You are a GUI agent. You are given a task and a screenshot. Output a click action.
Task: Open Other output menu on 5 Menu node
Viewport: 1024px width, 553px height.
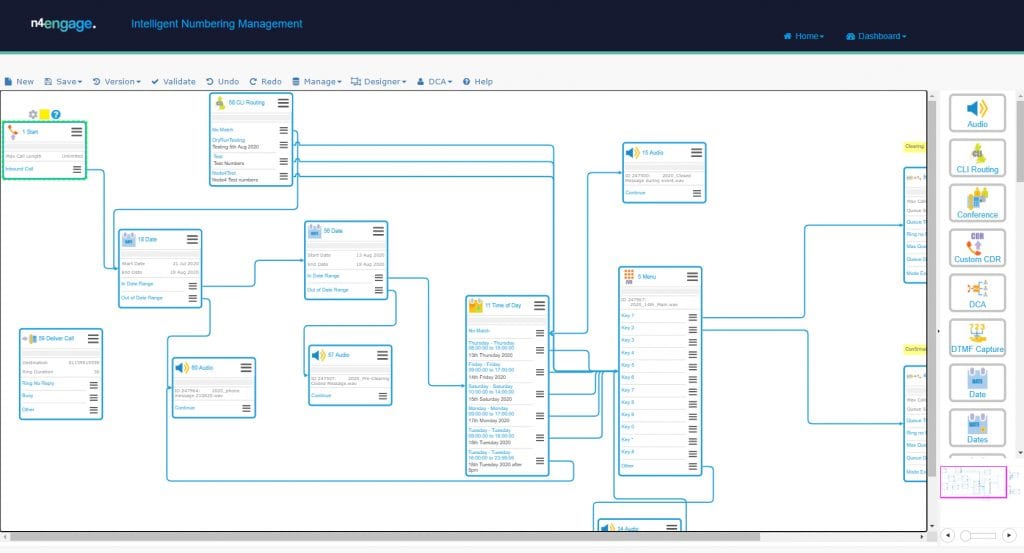693,466
